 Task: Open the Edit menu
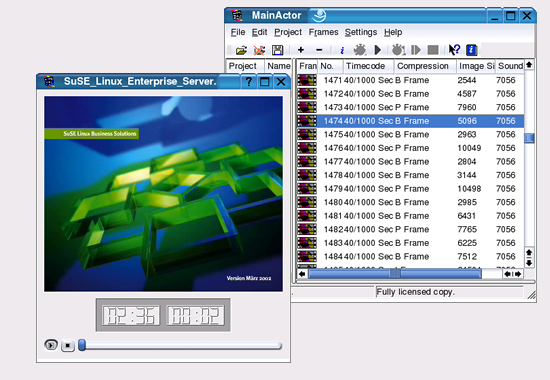[260, 32]
